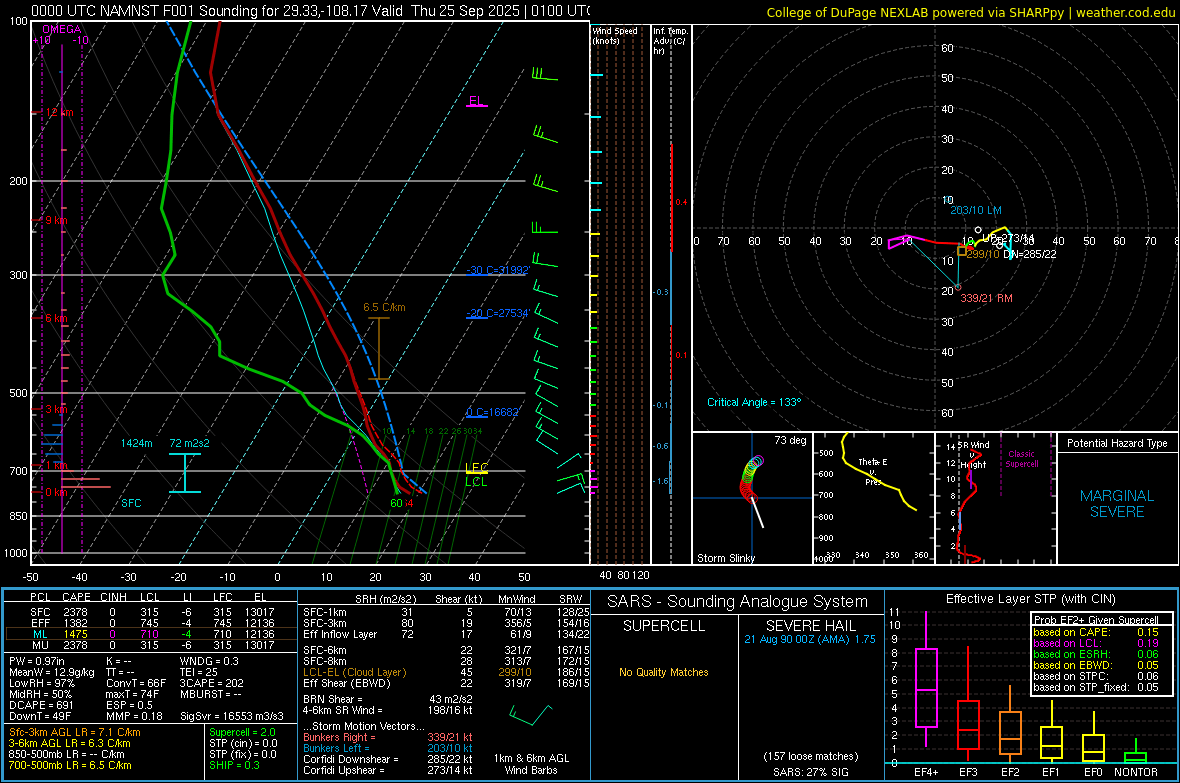The image size is (1180, 783).
Task: Click the 'Potential Hazard Type' heading
Action: coord(1117,443)
